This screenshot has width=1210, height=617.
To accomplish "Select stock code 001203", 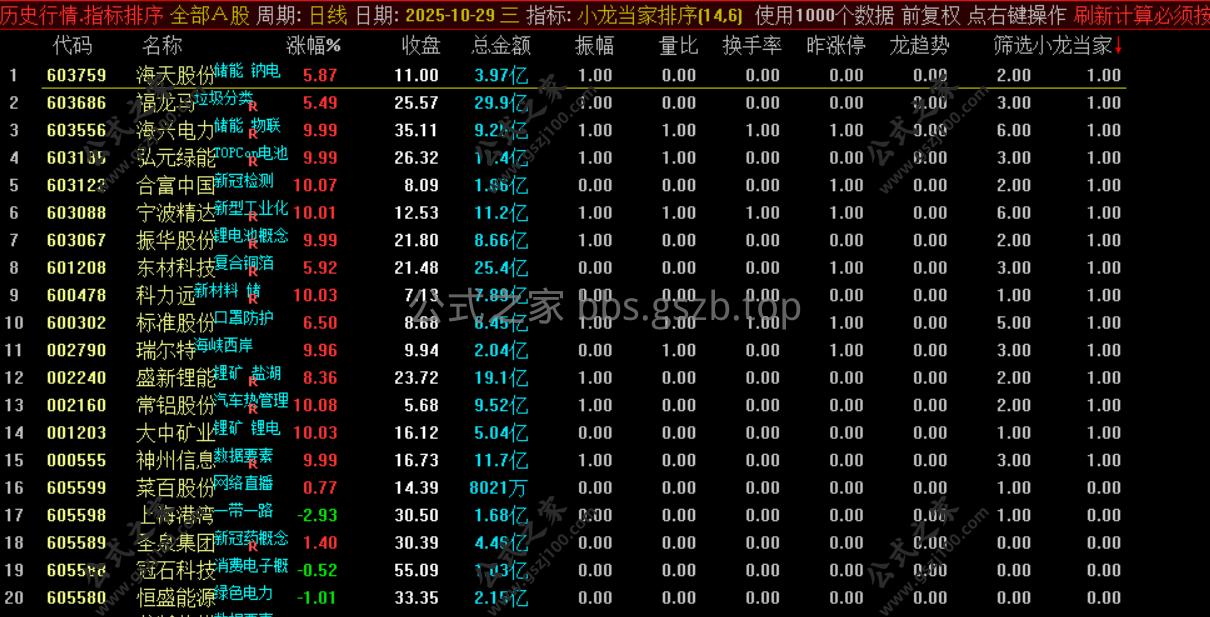I will coord(76,433).
